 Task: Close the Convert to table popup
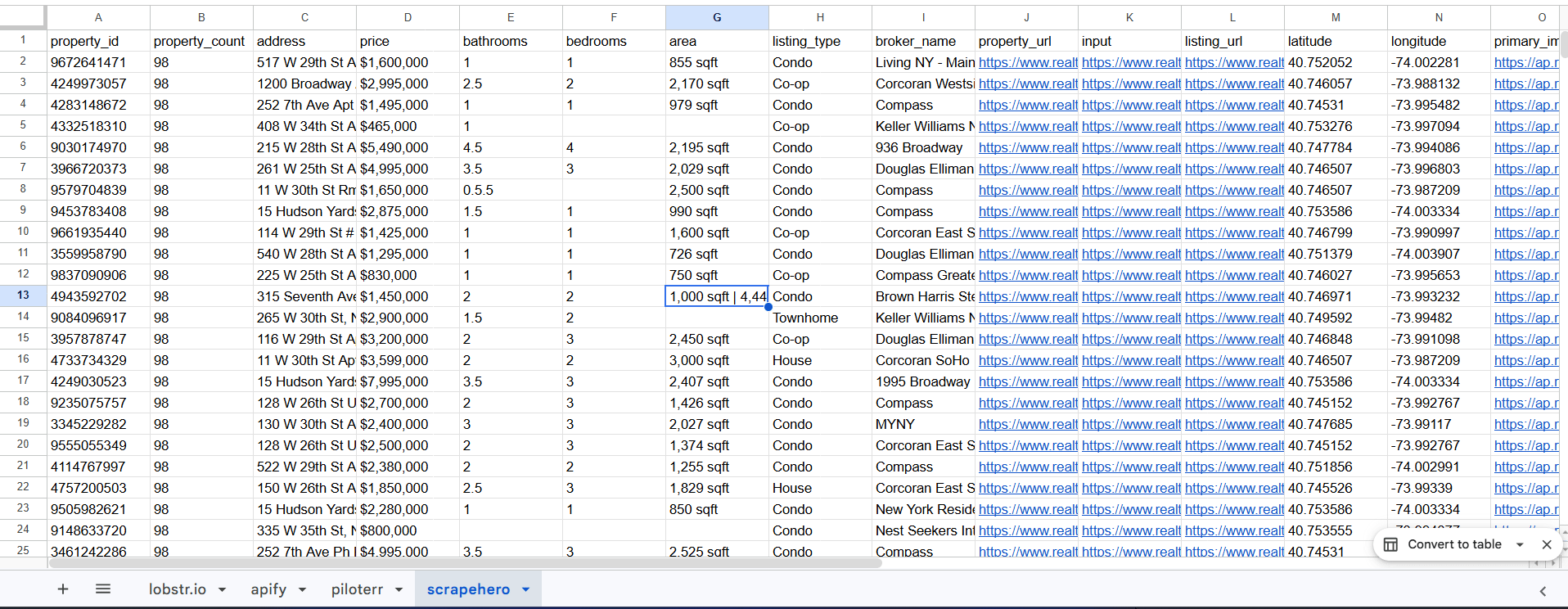point(1547,544)
